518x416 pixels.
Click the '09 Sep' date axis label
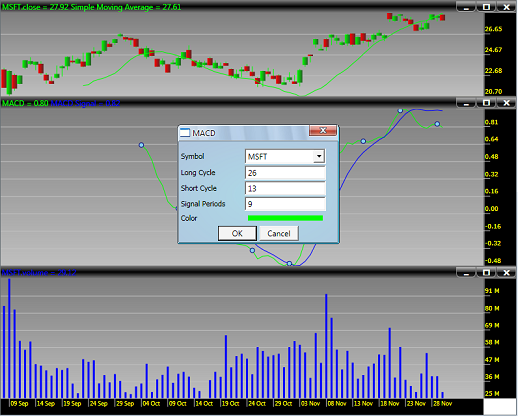pyautogui.click(x=19, y=404)
